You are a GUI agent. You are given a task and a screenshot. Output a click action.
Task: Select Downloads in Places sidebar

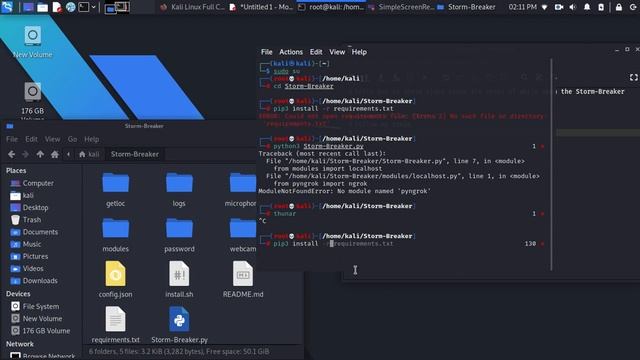(40, 281)
